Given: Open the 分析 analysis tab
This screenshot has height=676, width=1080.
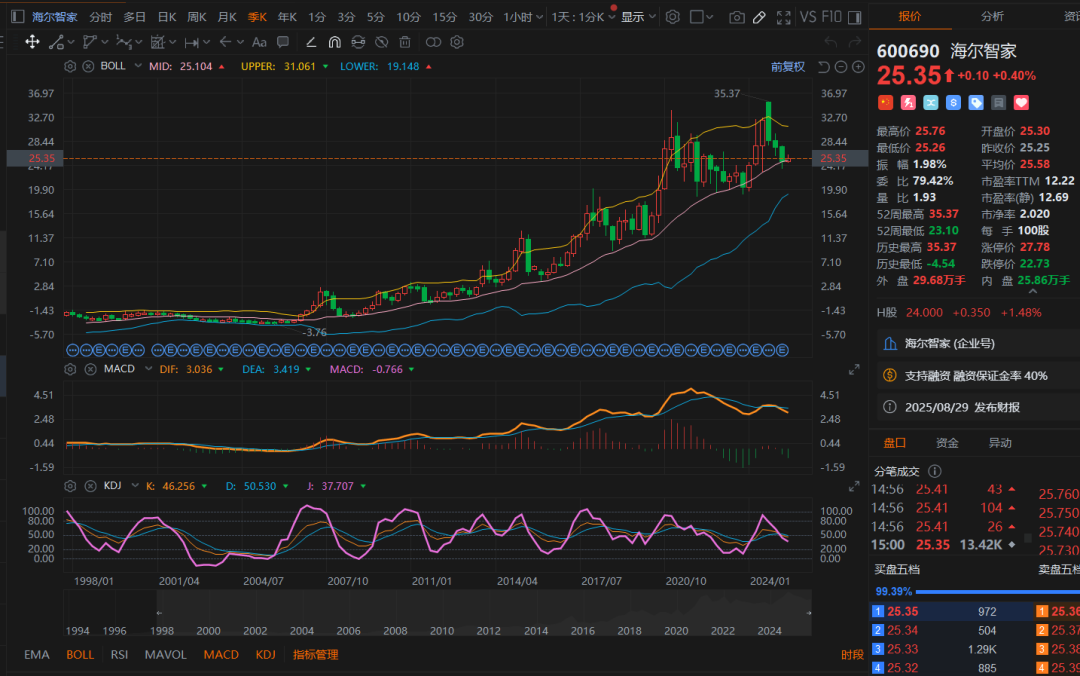Looking at the screenshot, I should coord(993,16).
